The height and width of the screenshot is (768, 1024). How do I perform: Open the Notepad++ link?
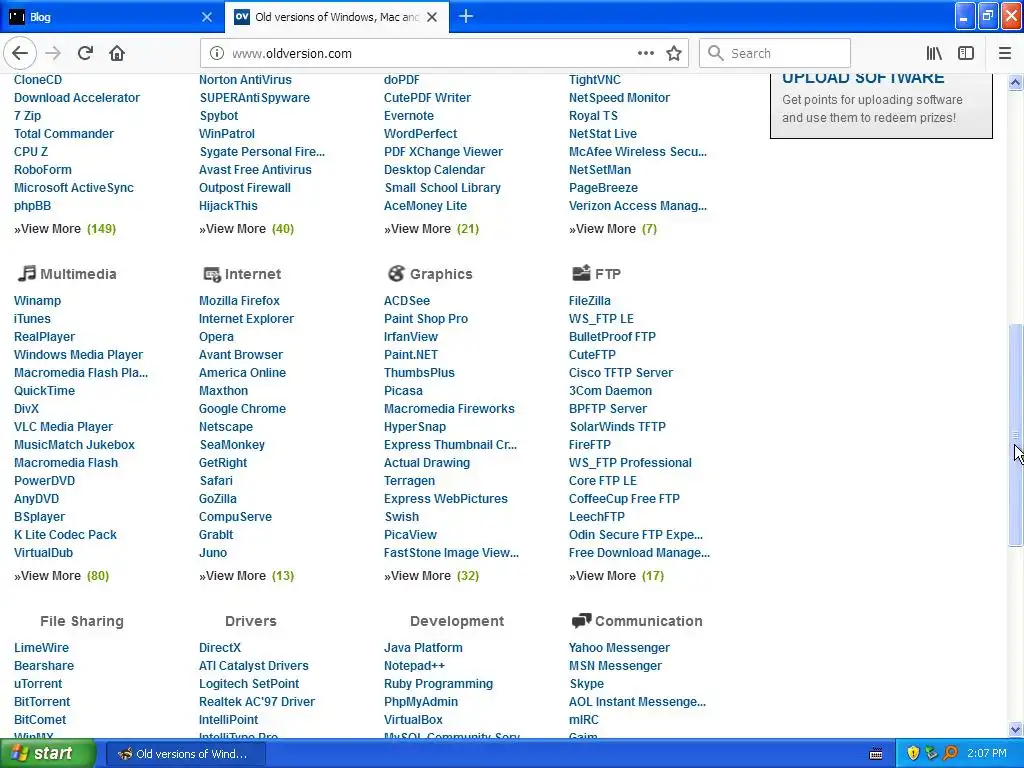[x=414, y=665]
